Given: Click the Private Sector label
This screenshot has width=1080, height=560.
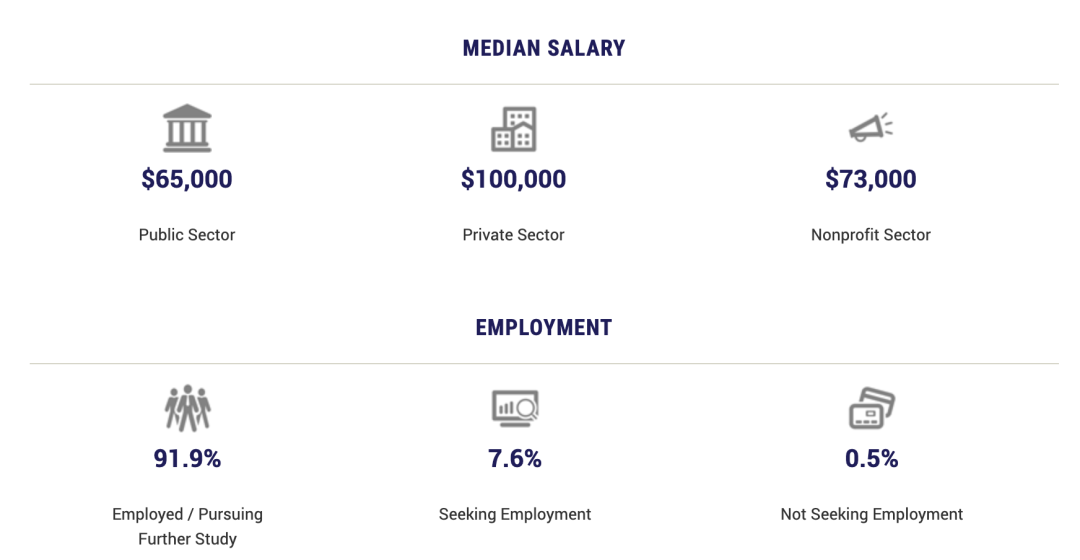Looking at the screenshot, I should coord(513,235).
